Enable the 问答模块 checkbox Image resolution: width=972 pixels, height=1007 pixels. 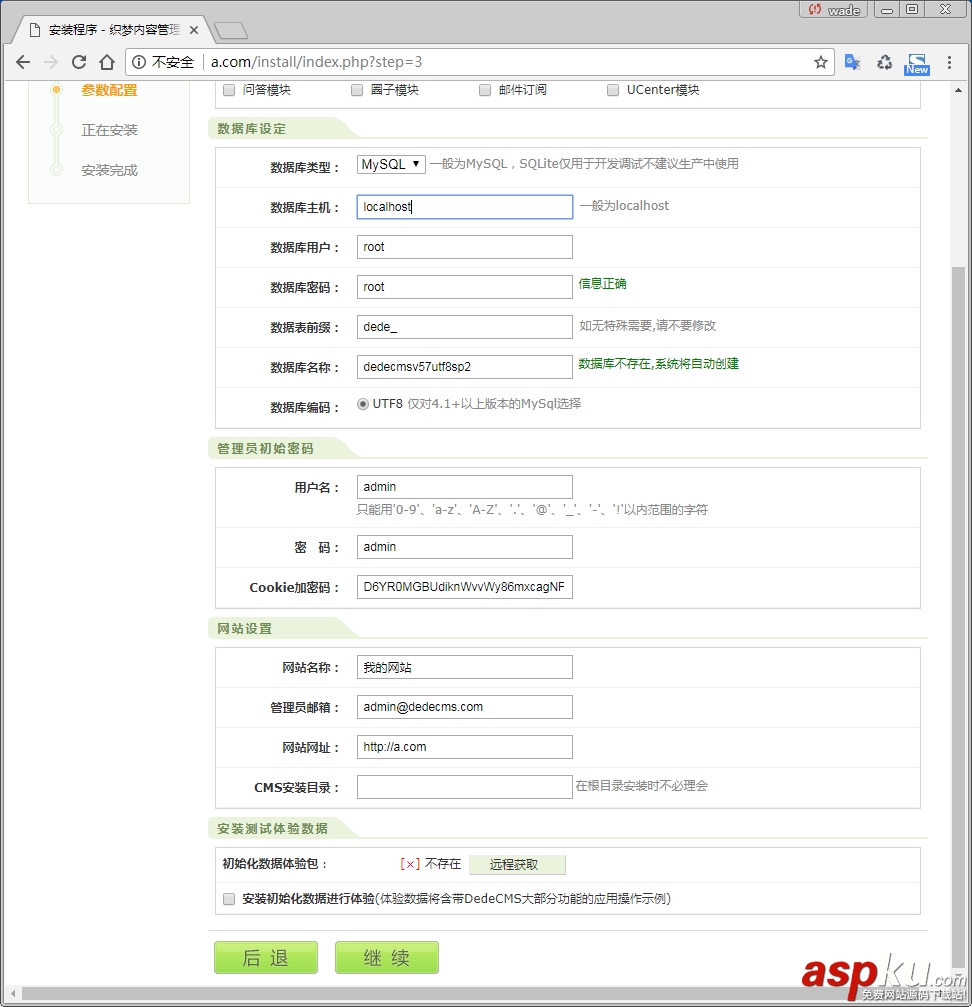tap(229, 90)
